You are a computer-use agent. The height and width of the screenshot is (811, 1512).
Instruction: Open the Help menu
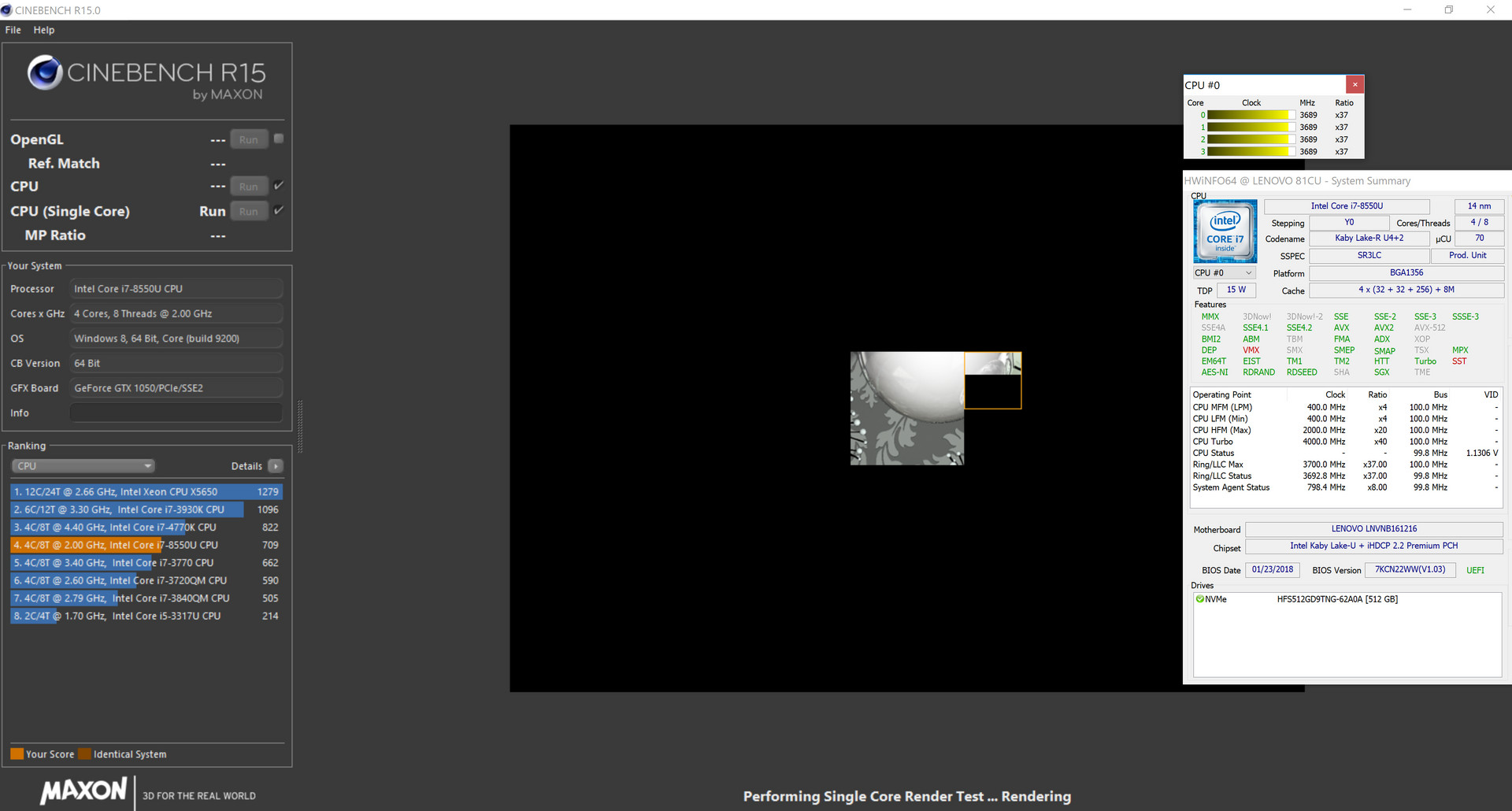tap(44, 30)
